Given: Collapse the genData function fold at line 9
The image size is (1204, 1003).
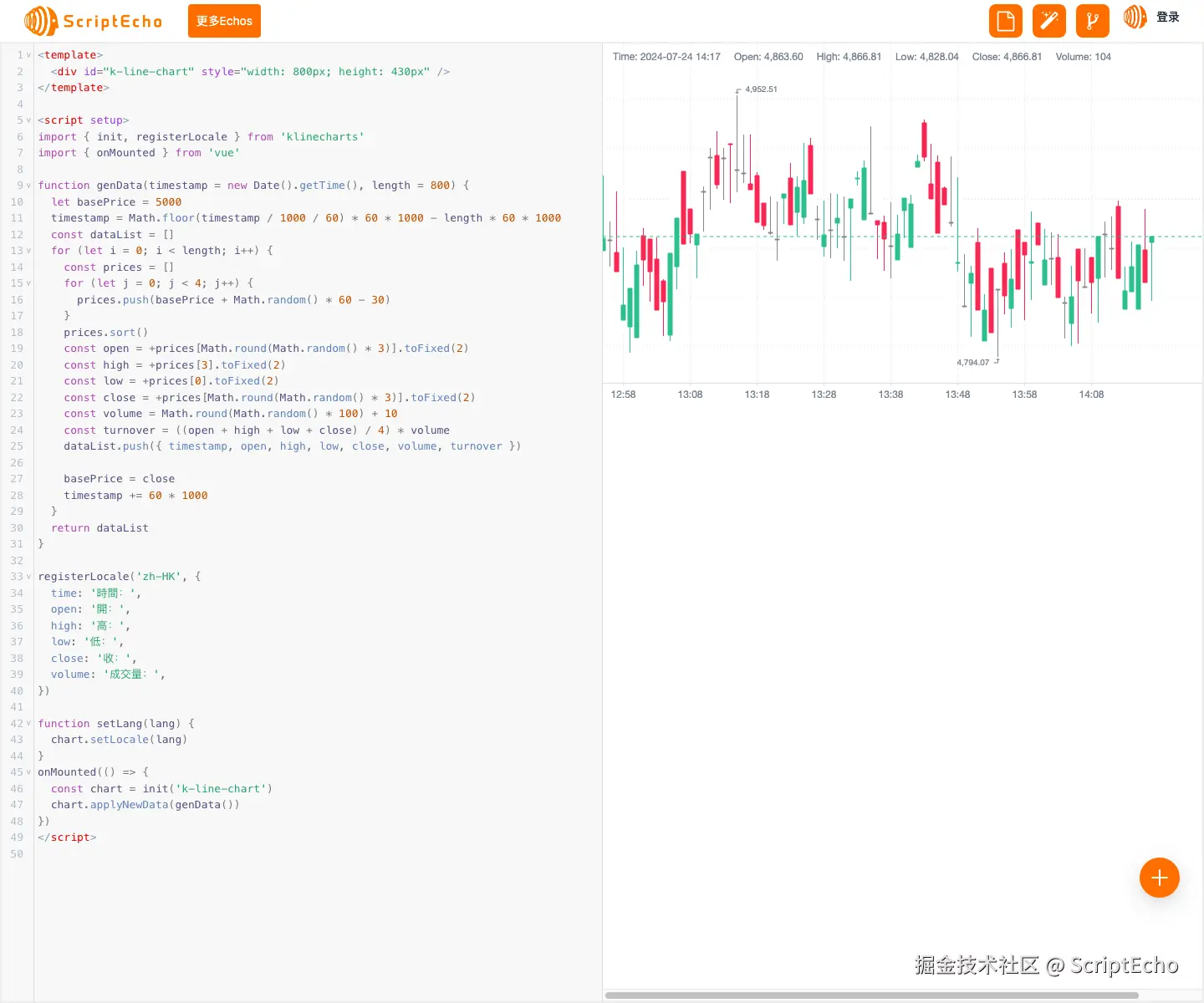Looking at the screenshot, I should click(x=29, y=186).
